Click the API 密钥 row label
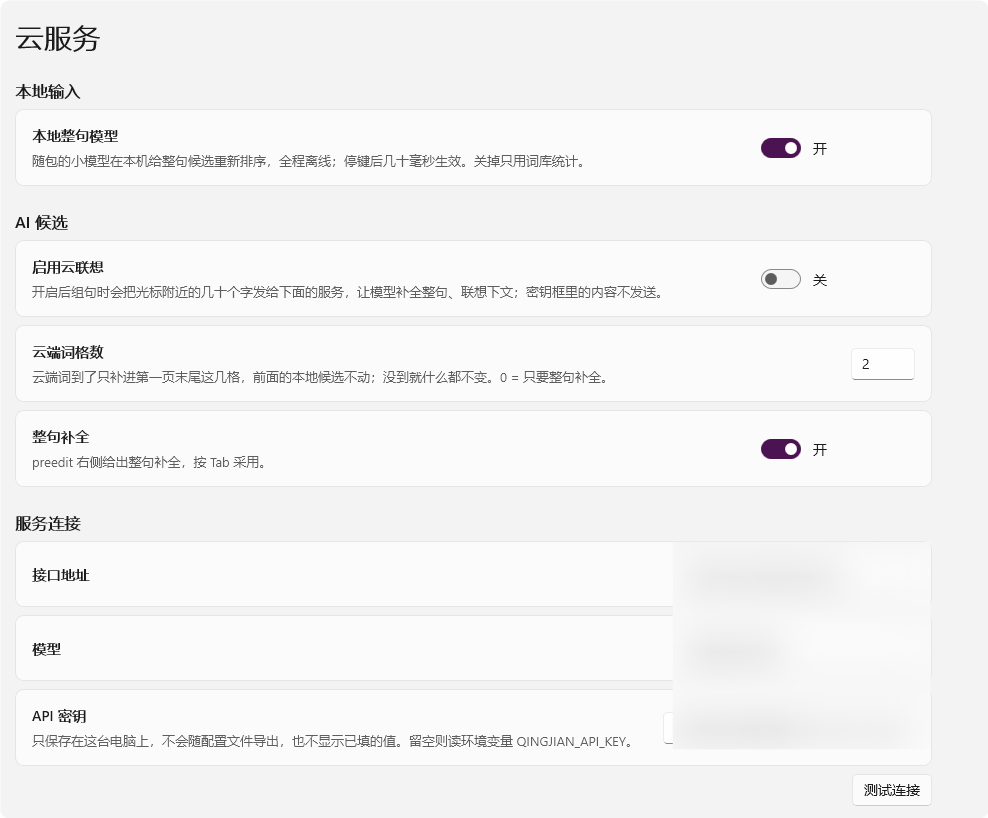This screenshot has width=988, height=818. [x=59, y=717]
